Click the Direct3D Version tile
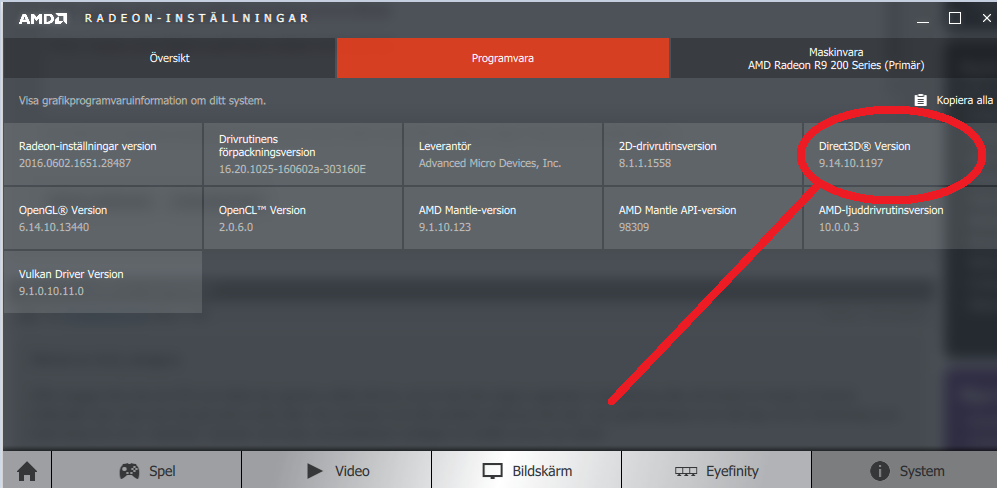Screen dimensions: 997x488 900,154
